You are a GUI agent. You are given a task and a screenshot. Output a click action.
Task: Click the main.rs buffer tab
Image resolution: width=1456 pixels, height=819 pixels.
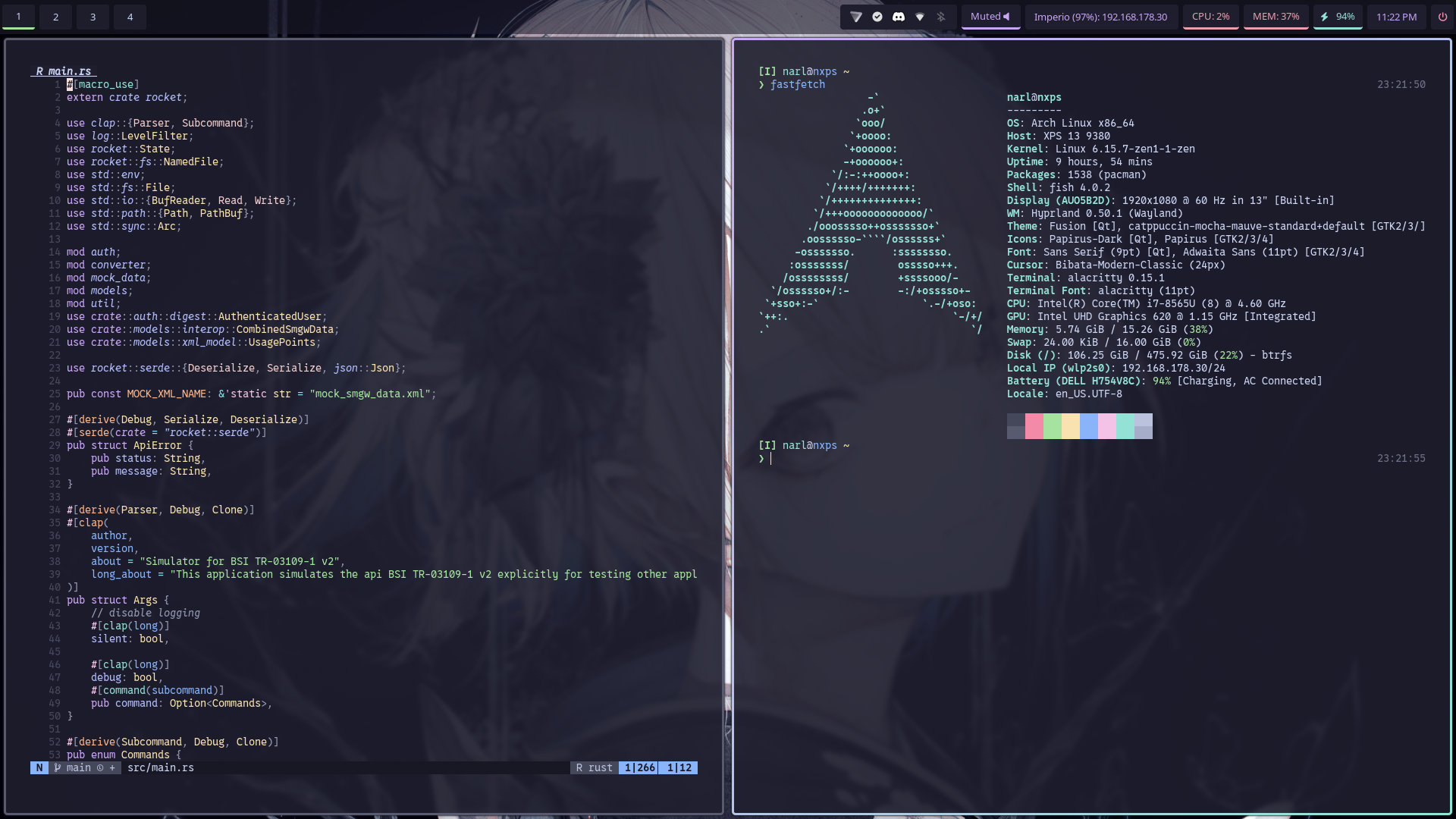pyautogui.click(x=64, y=71)
